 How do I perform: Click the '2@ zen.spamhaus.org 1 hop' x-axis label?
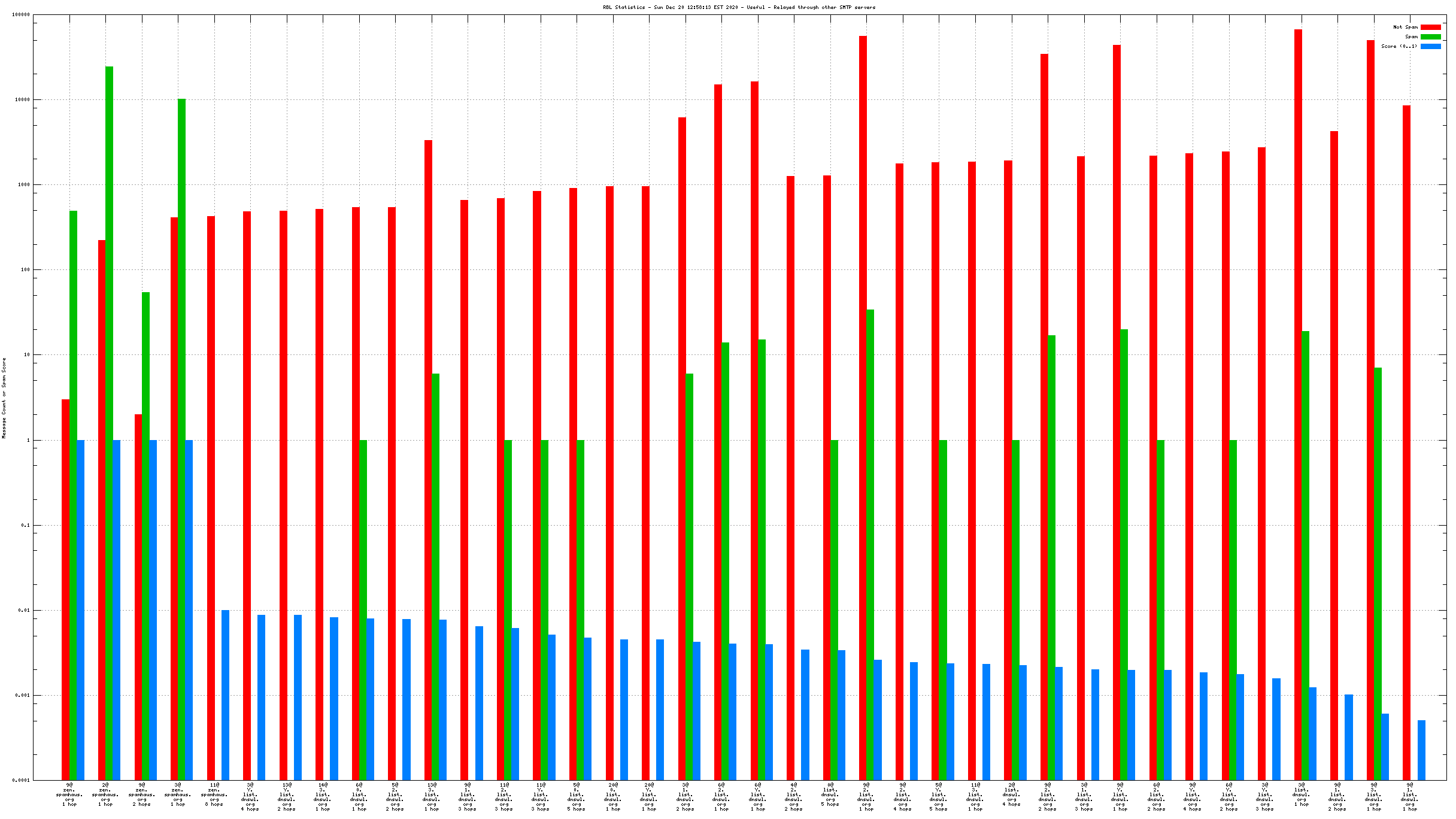[105, 794]
